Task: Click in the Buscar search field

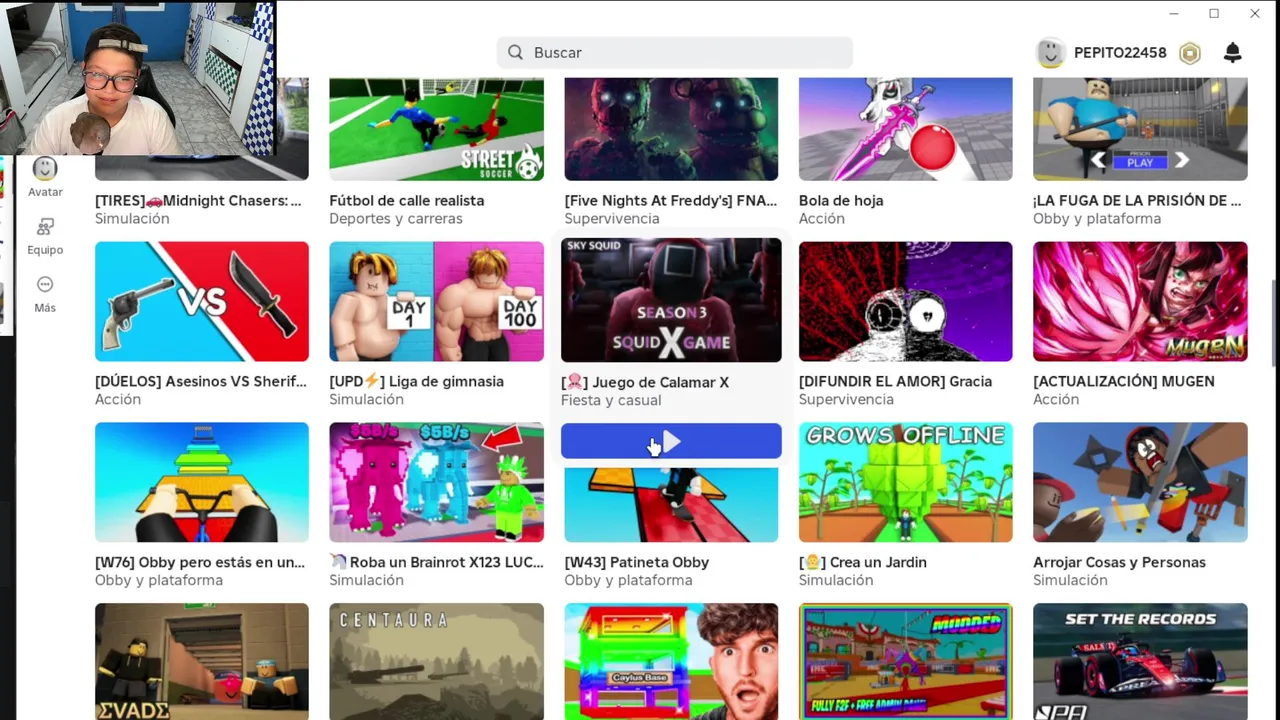Action: 675,52
